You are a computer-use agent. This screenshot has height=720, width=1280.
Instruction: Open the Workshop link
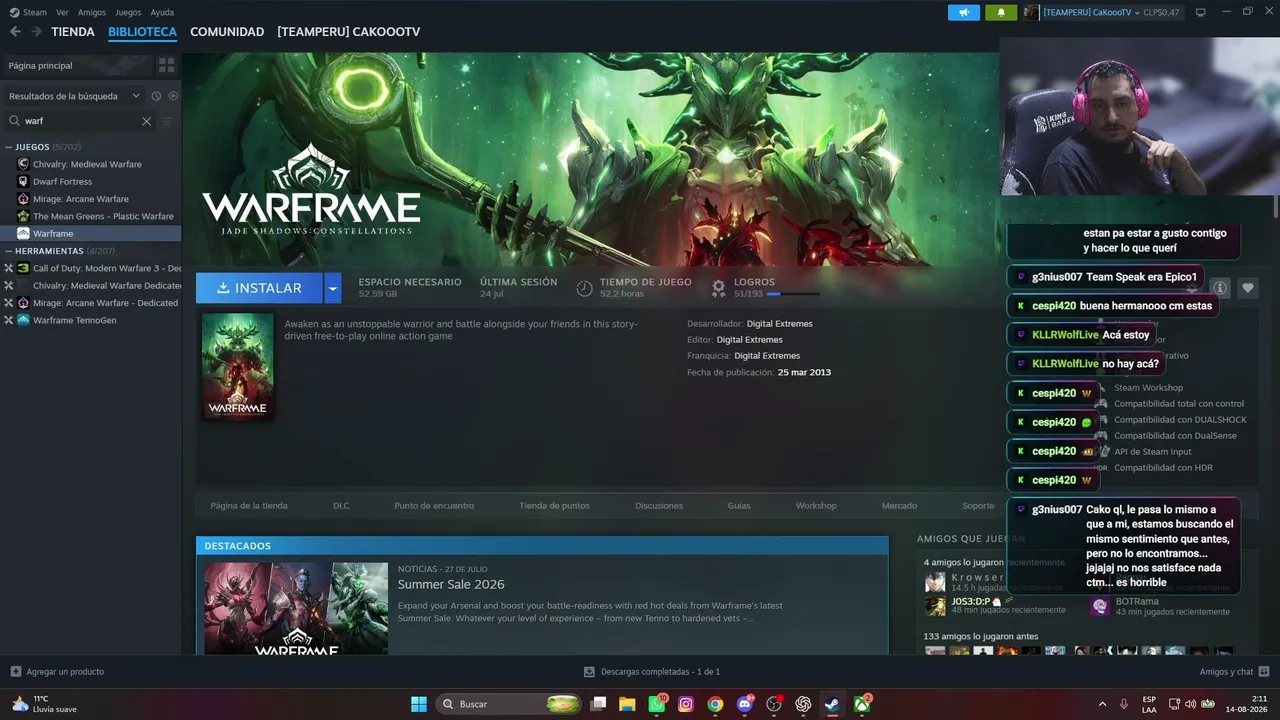[x=816, y=506]
